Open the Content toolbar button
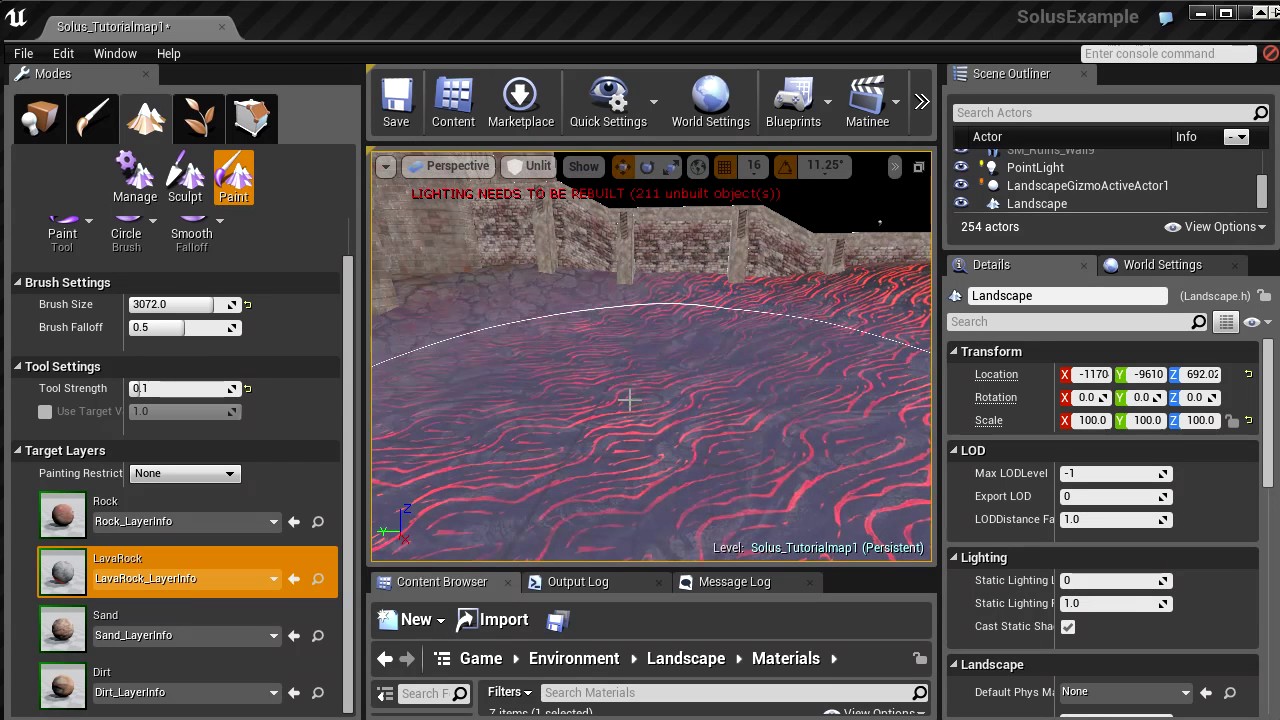The width and height of the screenshot is (1280, 720). click(453, 103)
